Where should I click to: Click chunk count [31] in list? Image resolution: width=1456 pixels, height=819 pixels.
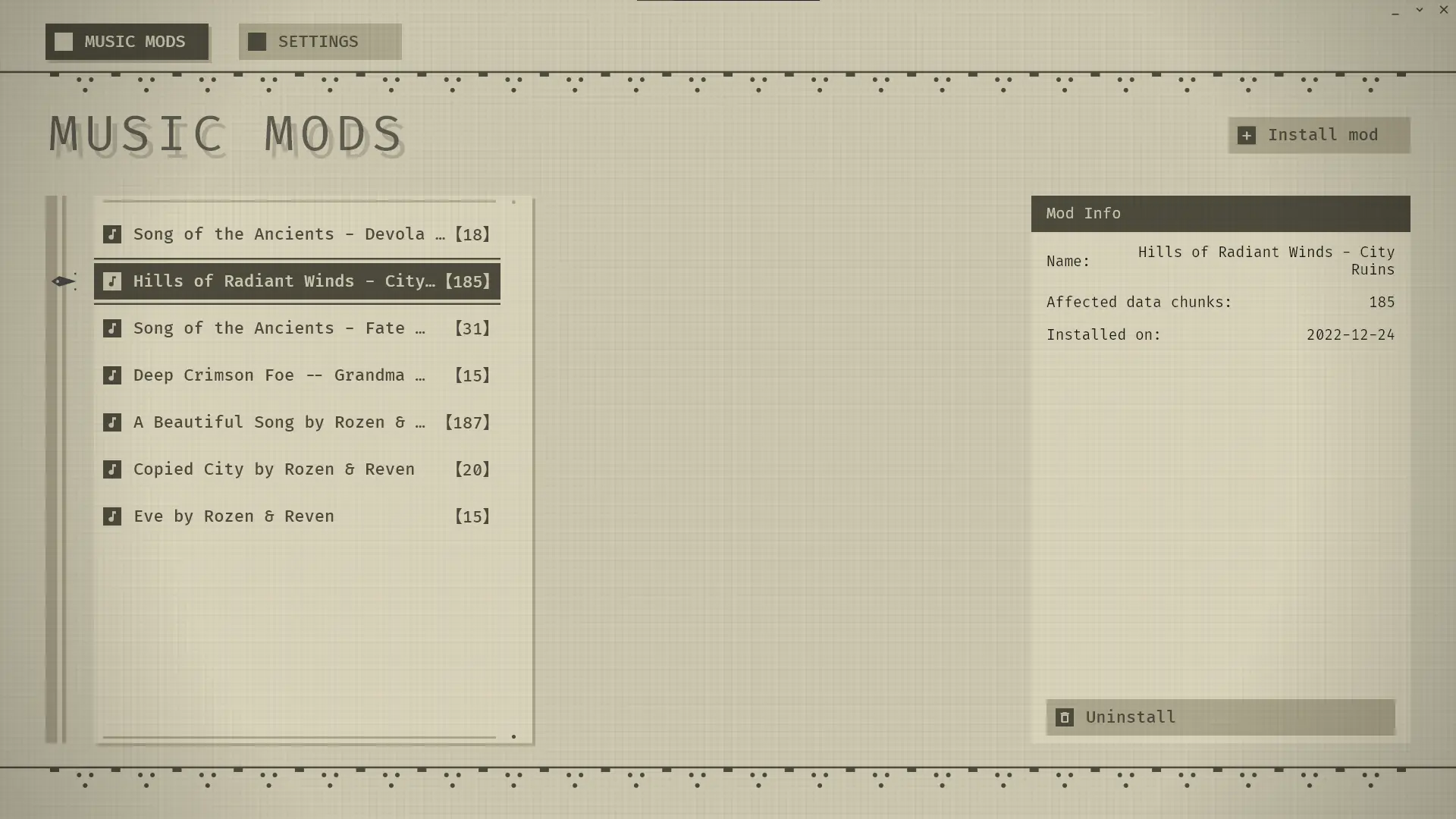tap(472, 328)
